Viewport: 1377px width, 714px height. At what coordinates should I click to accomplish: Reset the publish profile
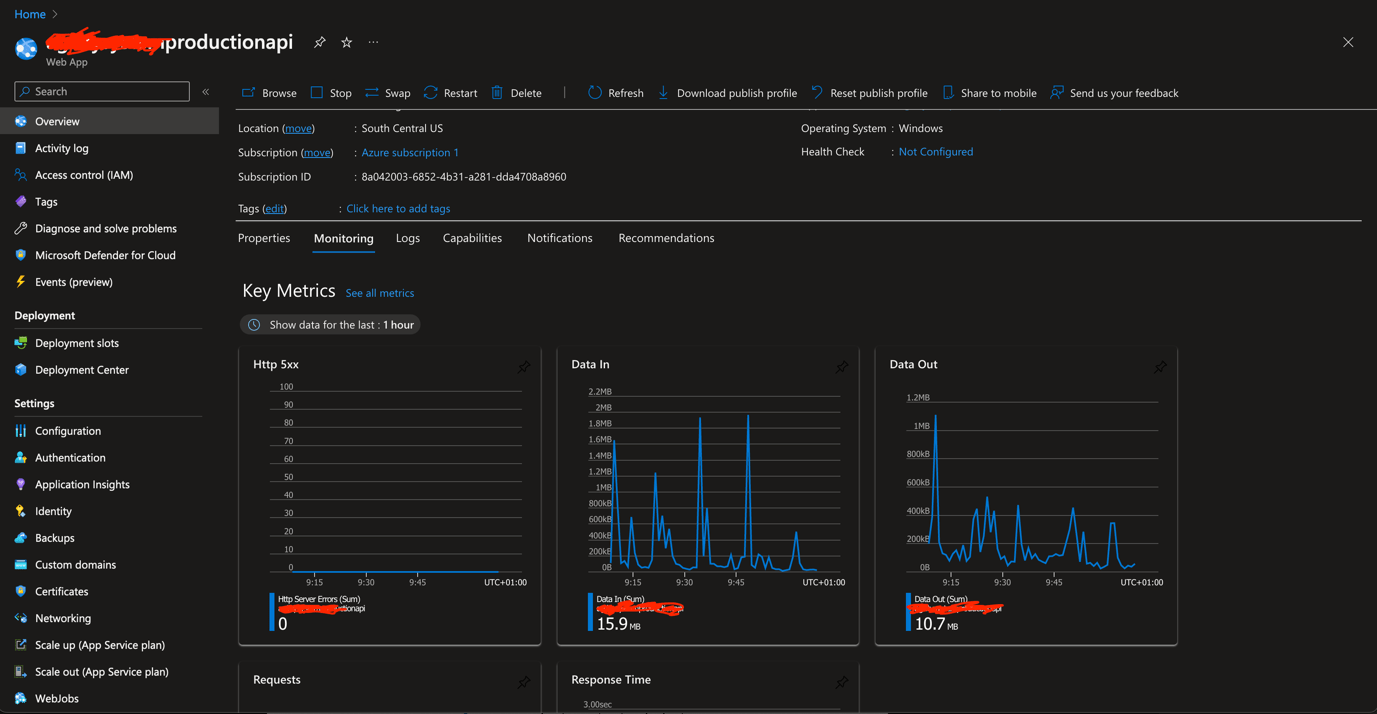[x=869, y=93]
